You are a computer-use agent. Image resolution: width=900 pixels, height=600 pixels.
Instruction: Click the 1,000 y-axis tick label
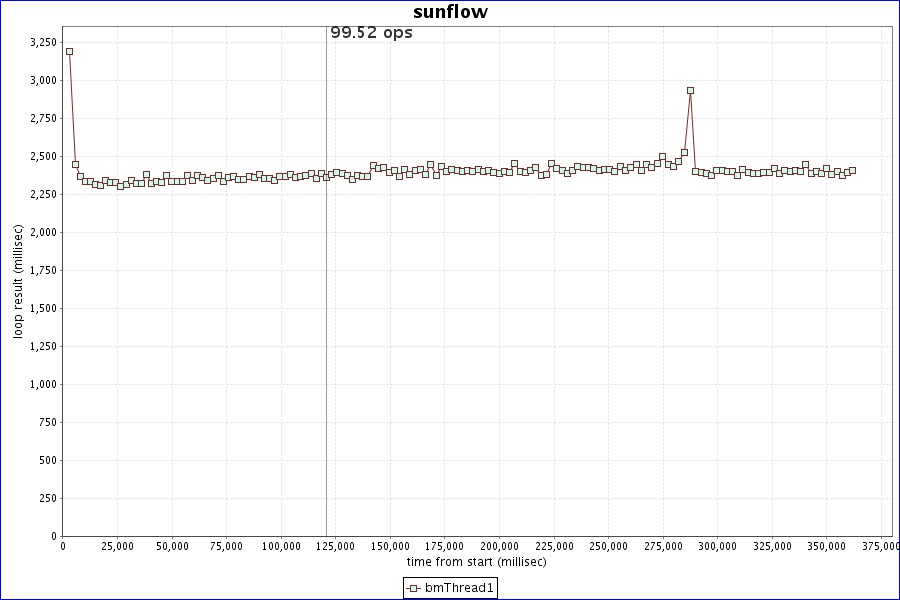coord(43,384)
